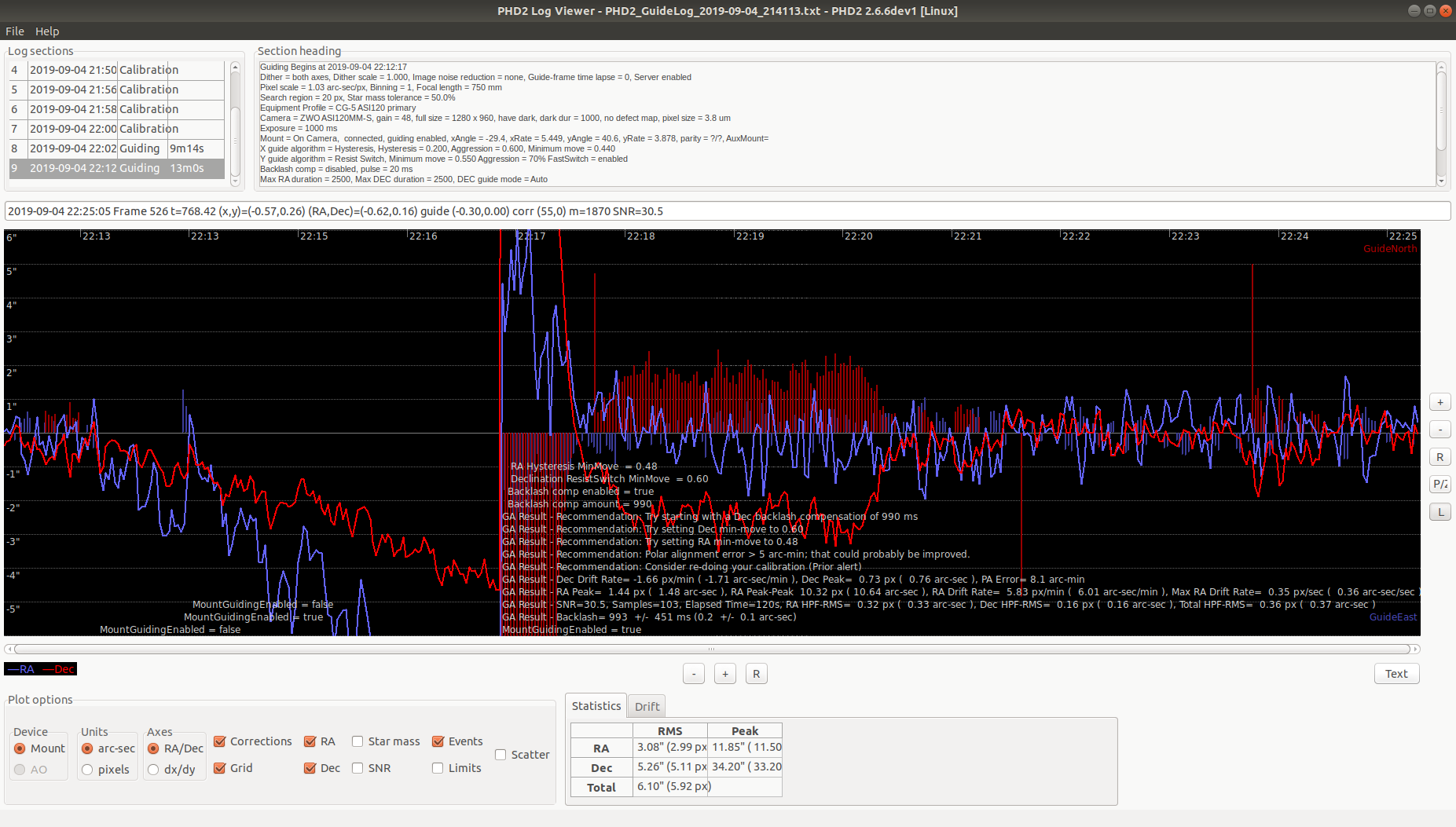Click log sections list scrollbar
Viewport: 1456px width, 827px height.
pyautogui.click(x=235, y=141)
